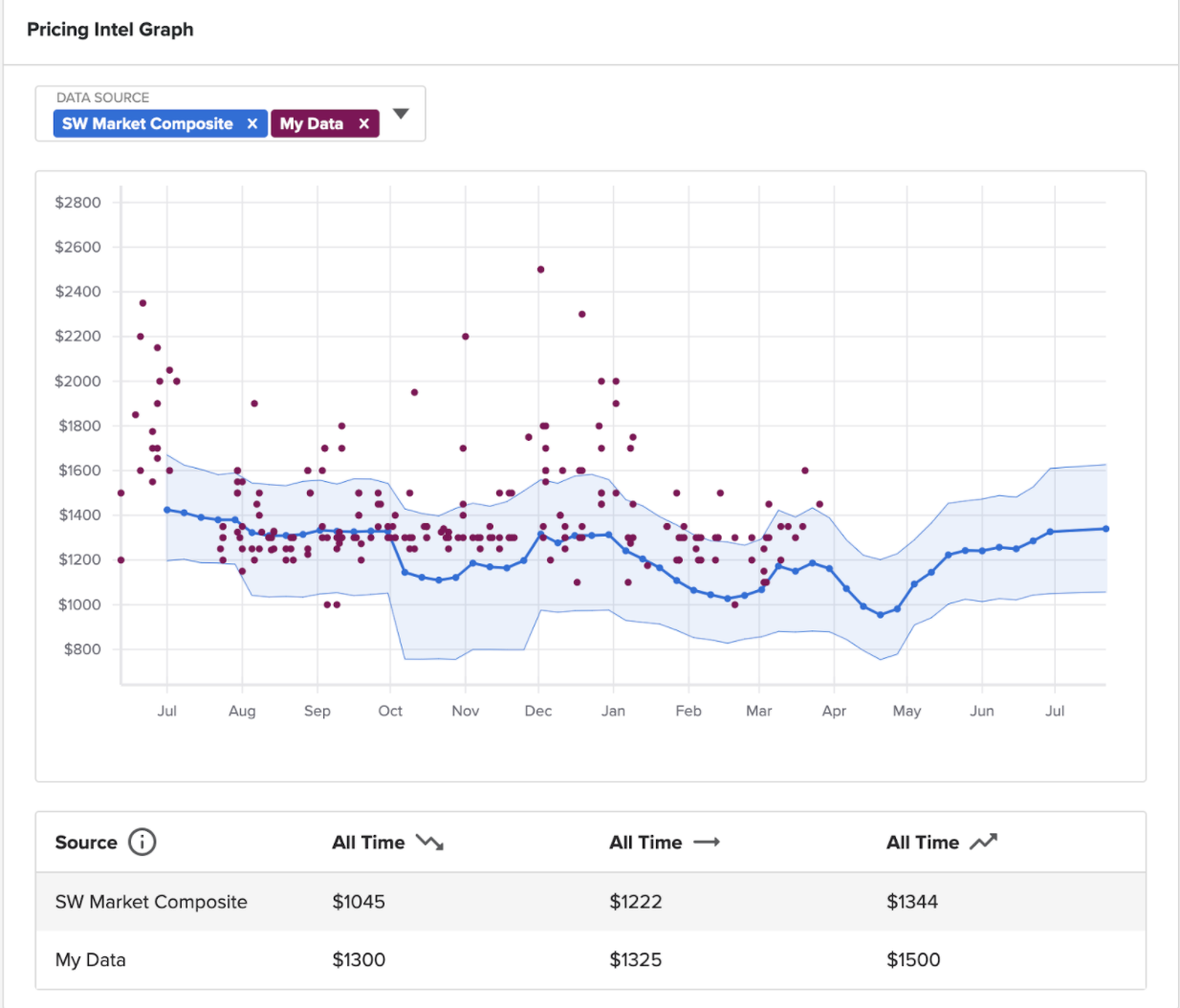Click the upward trend arrow icon

pyautogui.click(x=983, y=843)
